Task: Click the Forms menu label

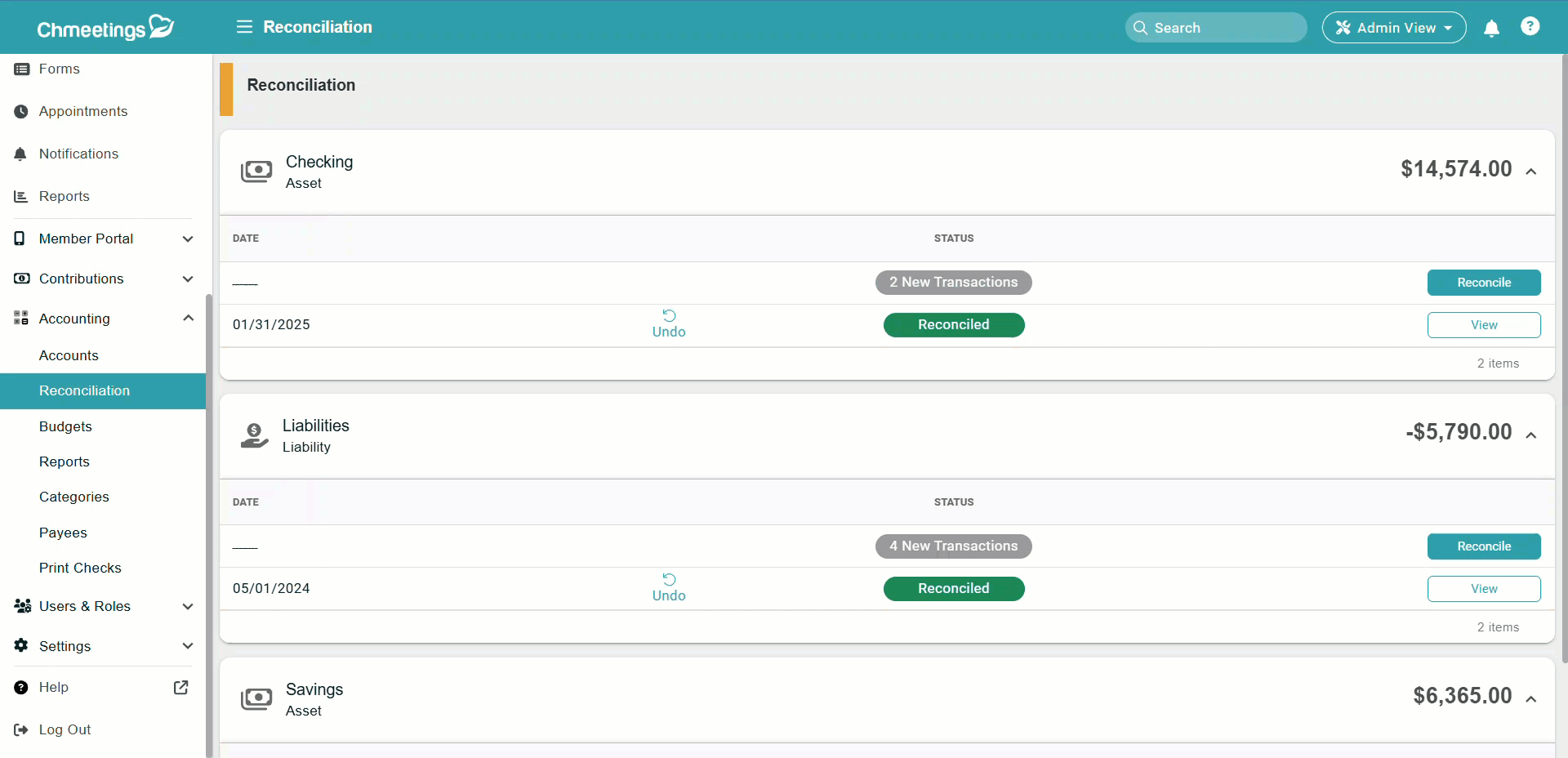Action: click(60, 69)
